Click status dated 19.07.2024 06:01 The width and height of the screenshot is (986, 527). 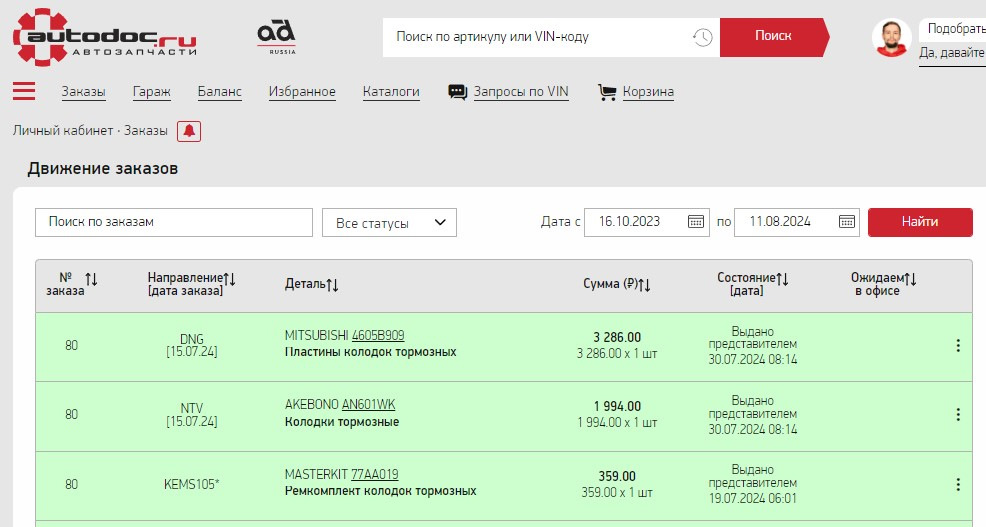753,484
